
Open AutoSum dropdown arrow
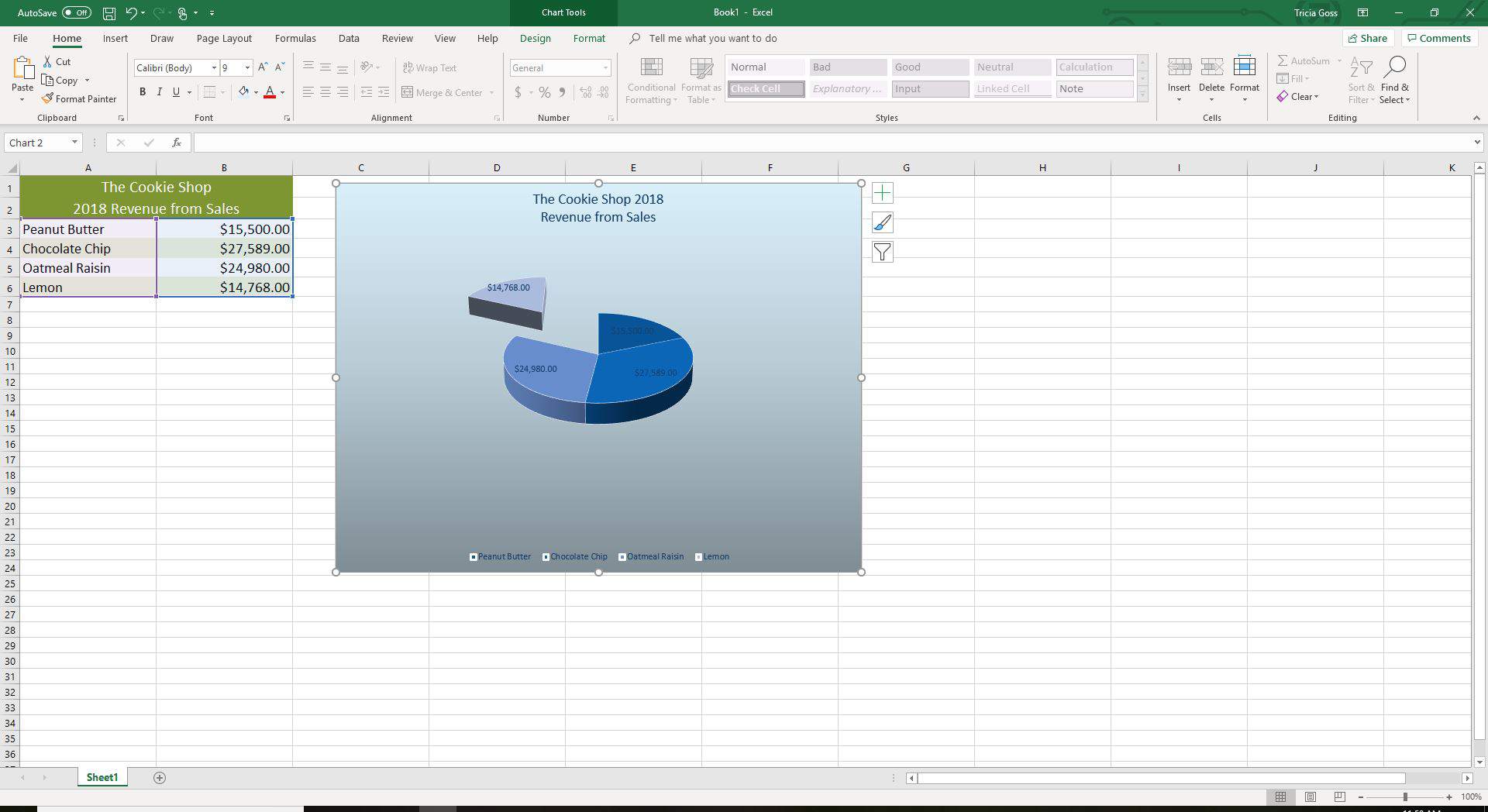click(1339, 61)
